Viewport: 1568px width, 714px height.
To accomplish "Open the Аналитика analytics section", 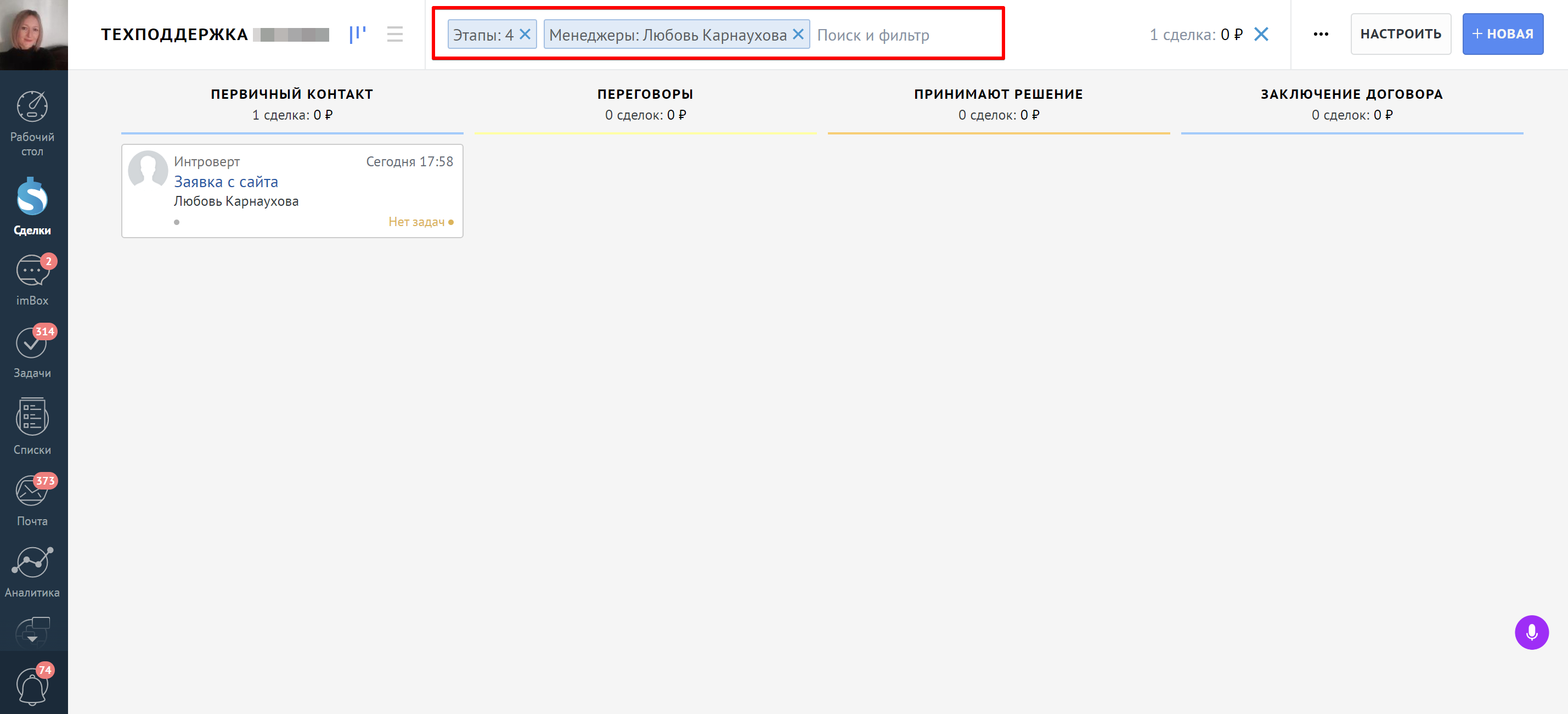I will coord(32,571).
